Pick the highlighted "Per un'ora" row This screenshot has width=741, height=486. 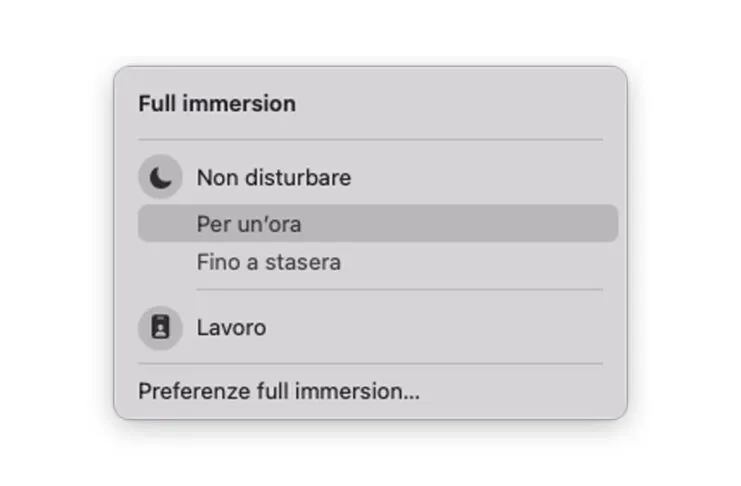click(x=377, y=224)
